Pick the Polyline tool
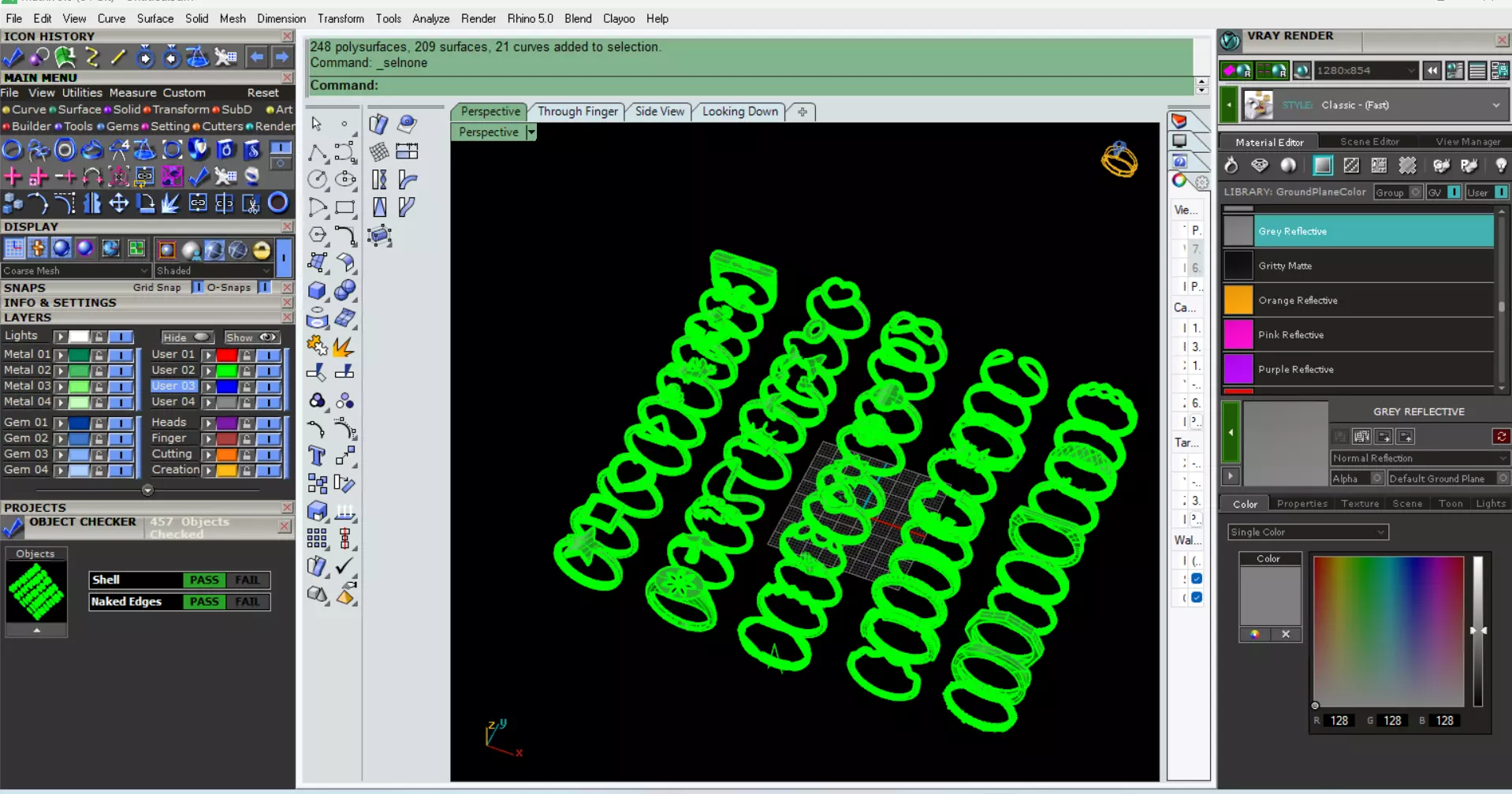The height and width of the screenshot is (794, 1512). 317,151
